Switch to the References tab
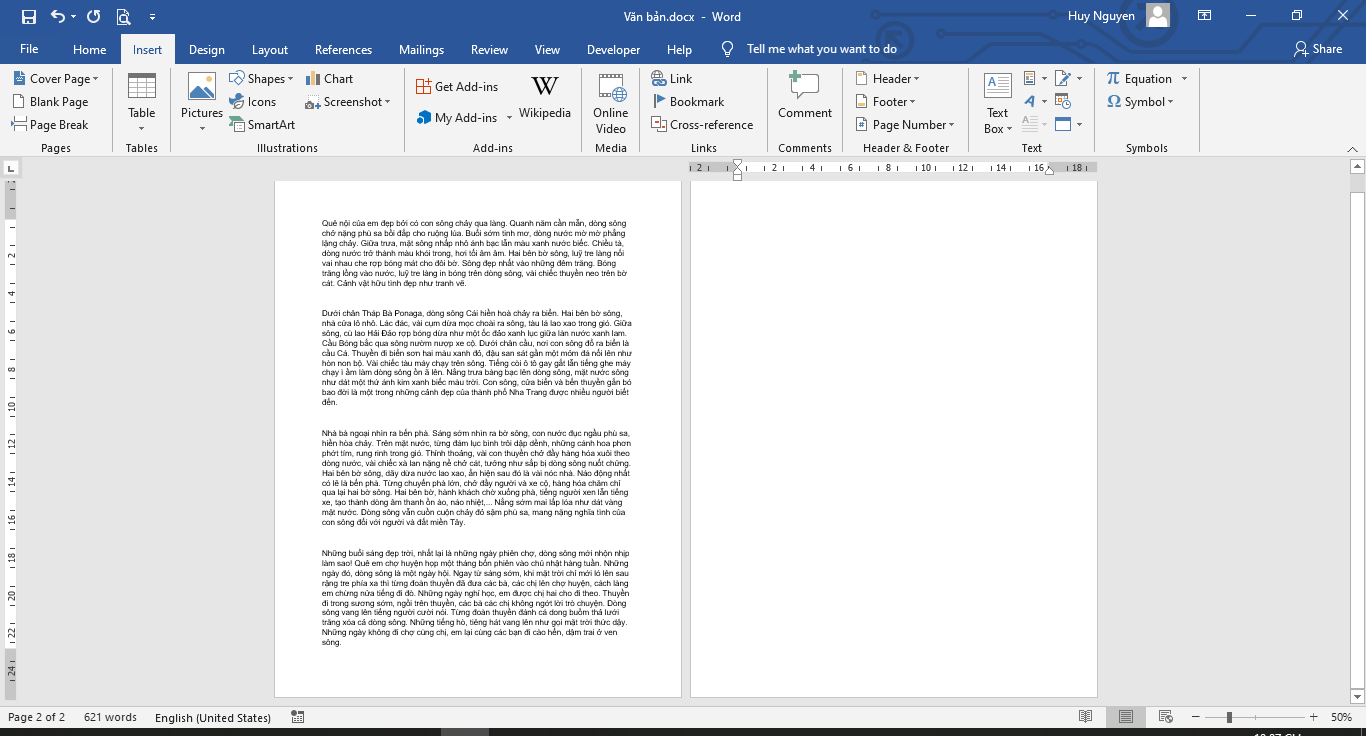 point(343,50)
